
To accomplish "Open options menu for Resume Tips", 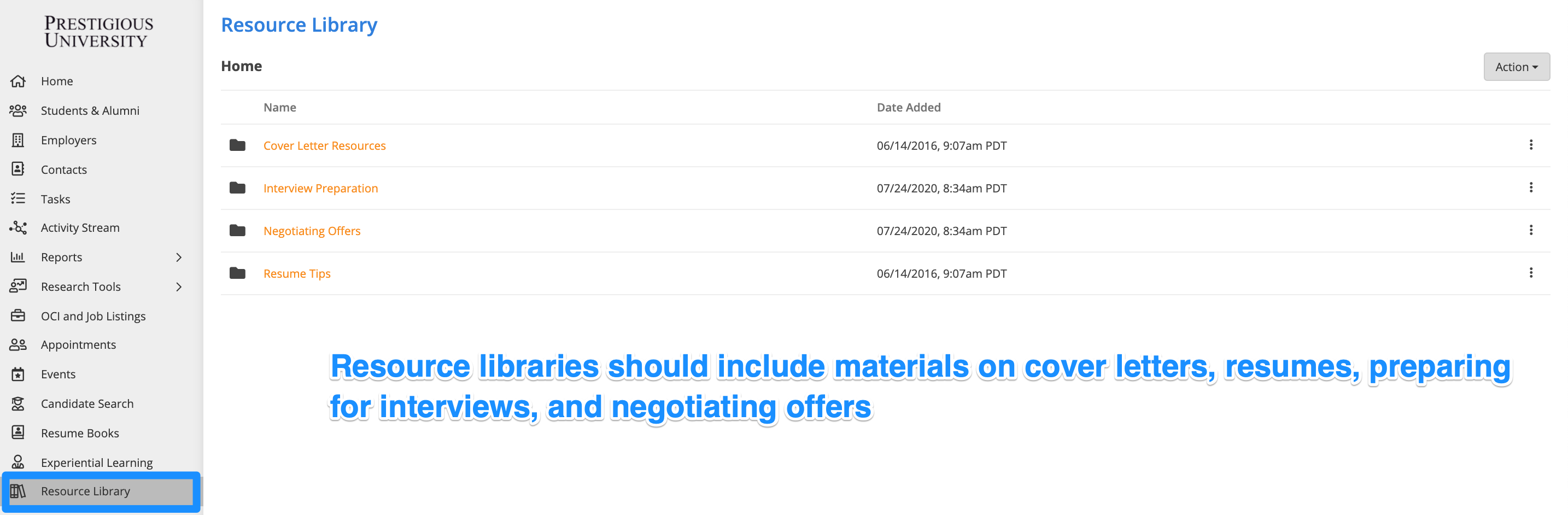I will [1530, 273].
